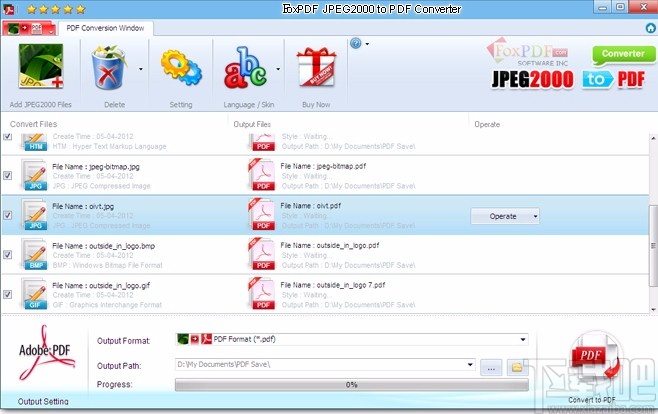
Task: Click the blue help question mark icon
Action: click(x=355, y=43)
